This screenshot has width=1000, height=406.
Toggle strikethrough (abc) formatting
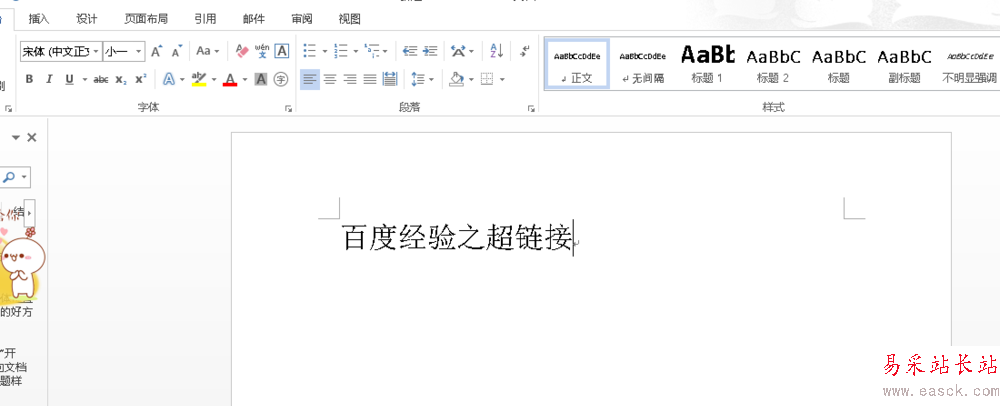(x=101, y=79)
